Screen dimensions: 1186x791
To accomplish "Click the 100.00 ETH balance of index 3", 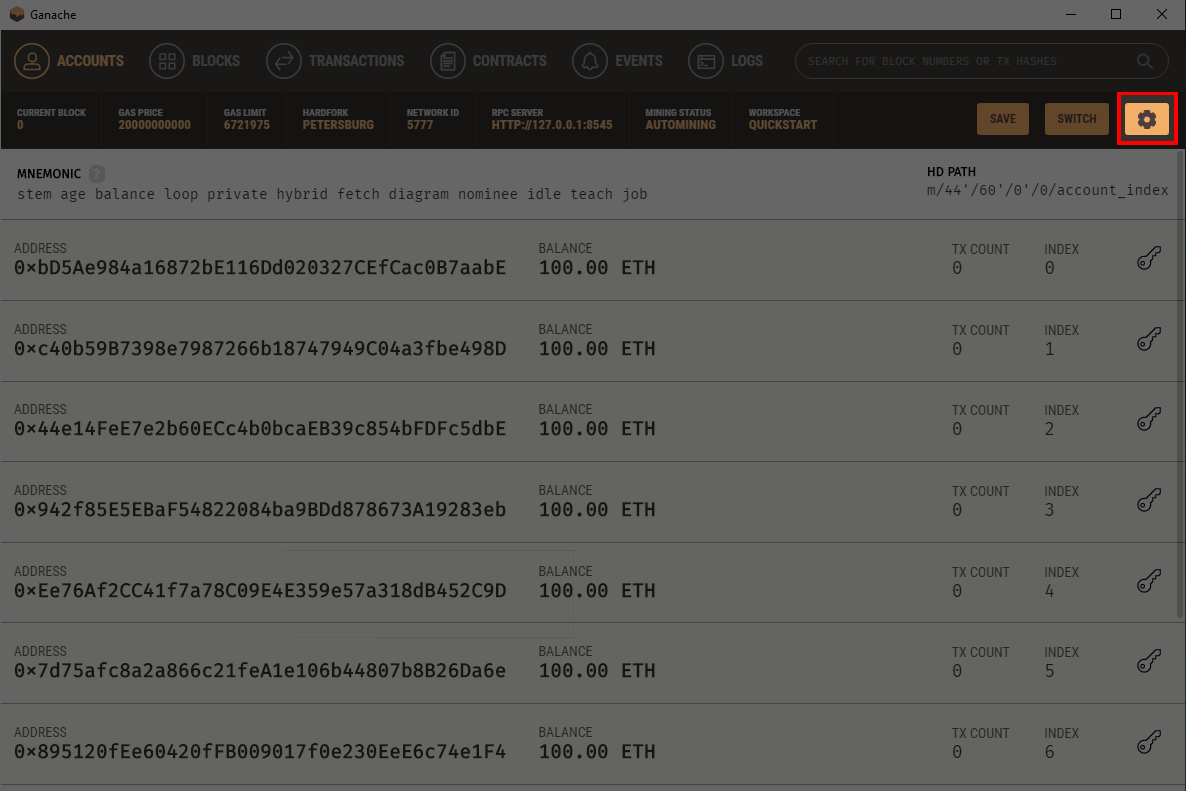I will 597,510.
